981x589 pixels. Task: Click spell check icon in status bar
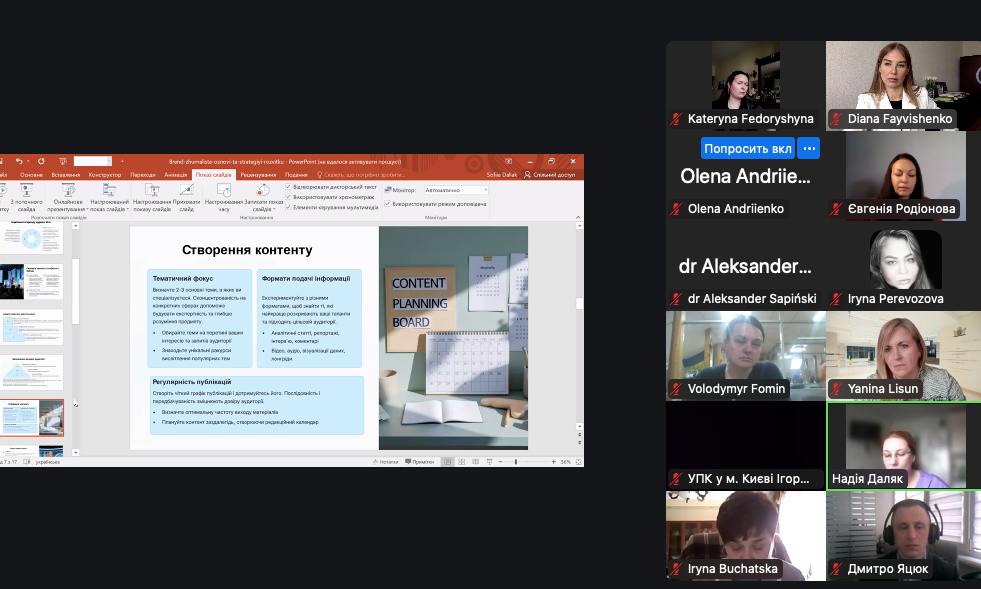(x=26, y=462)
